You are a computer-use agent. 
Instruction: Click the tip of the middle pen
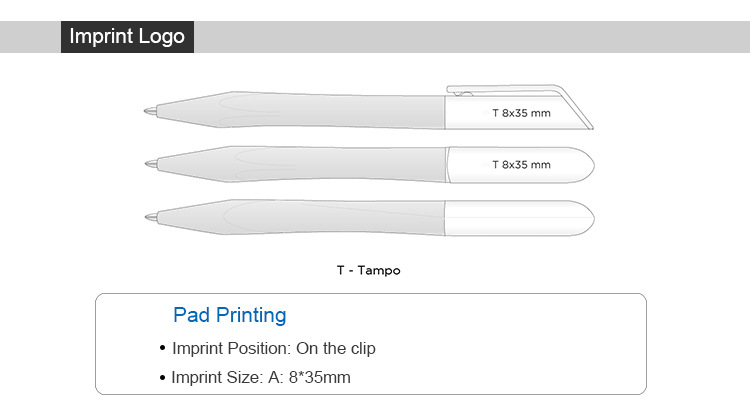click(152, 164)
